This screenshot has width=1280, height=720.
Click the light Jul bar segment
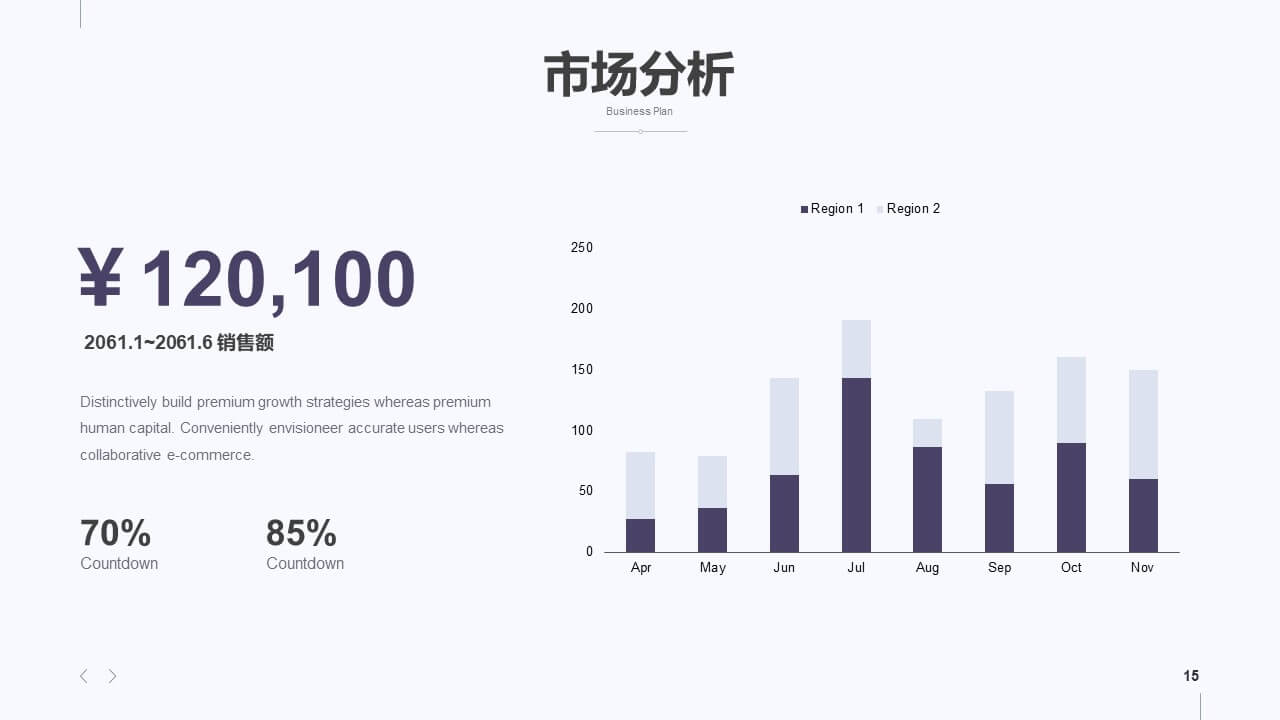click(x=856, y=349)
